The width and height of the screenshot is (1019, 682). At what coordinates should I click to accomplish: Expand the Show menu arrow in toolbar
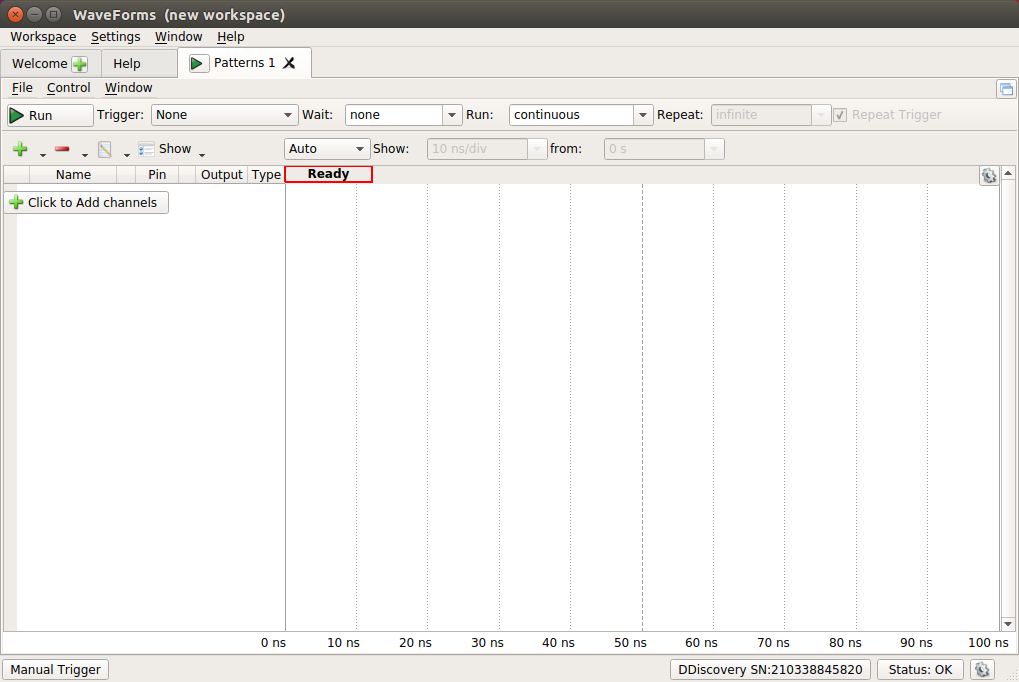202,154
